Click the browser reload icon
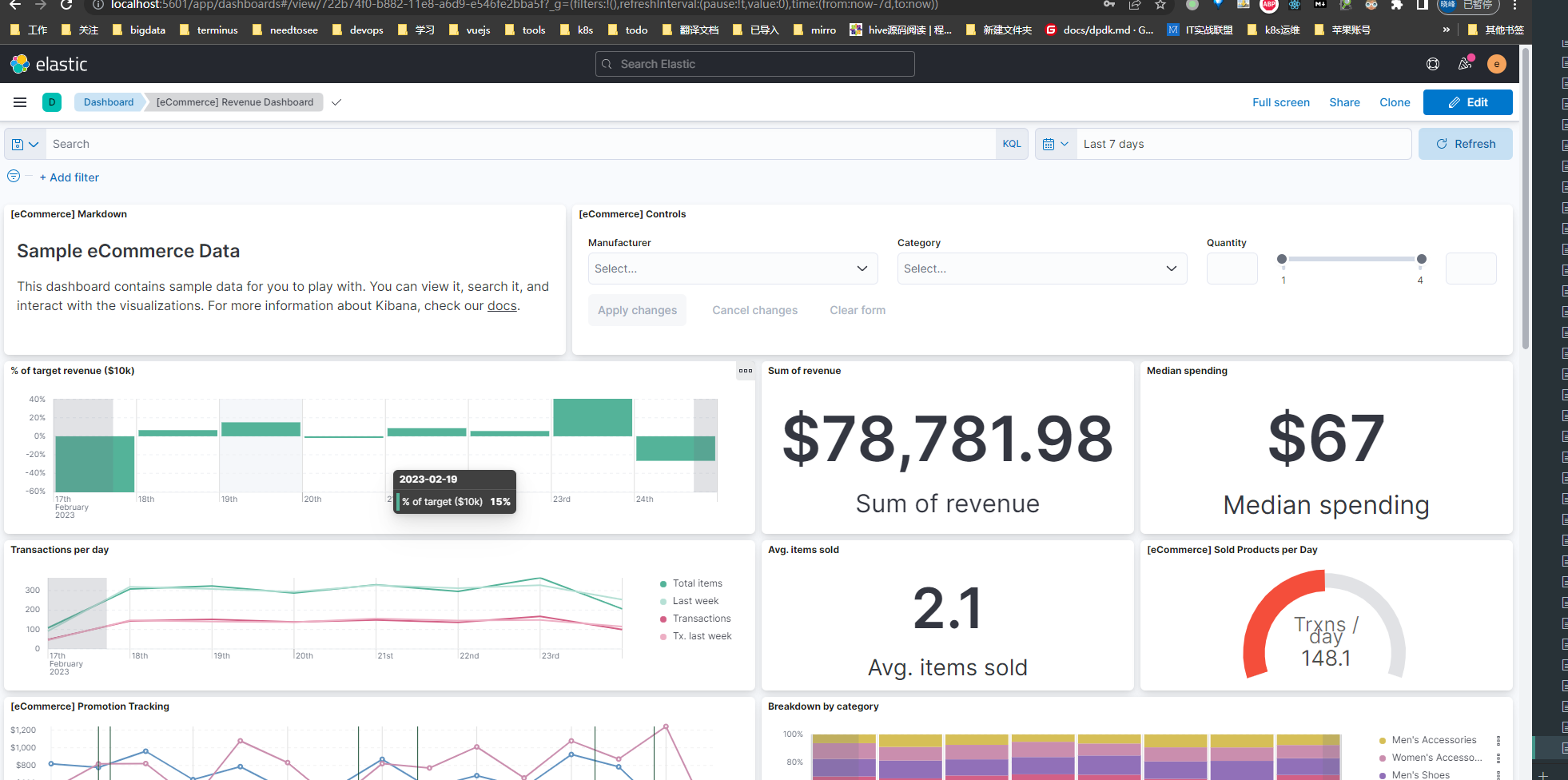The width and height of the screenshot is (1568, 780). point(66,5)
